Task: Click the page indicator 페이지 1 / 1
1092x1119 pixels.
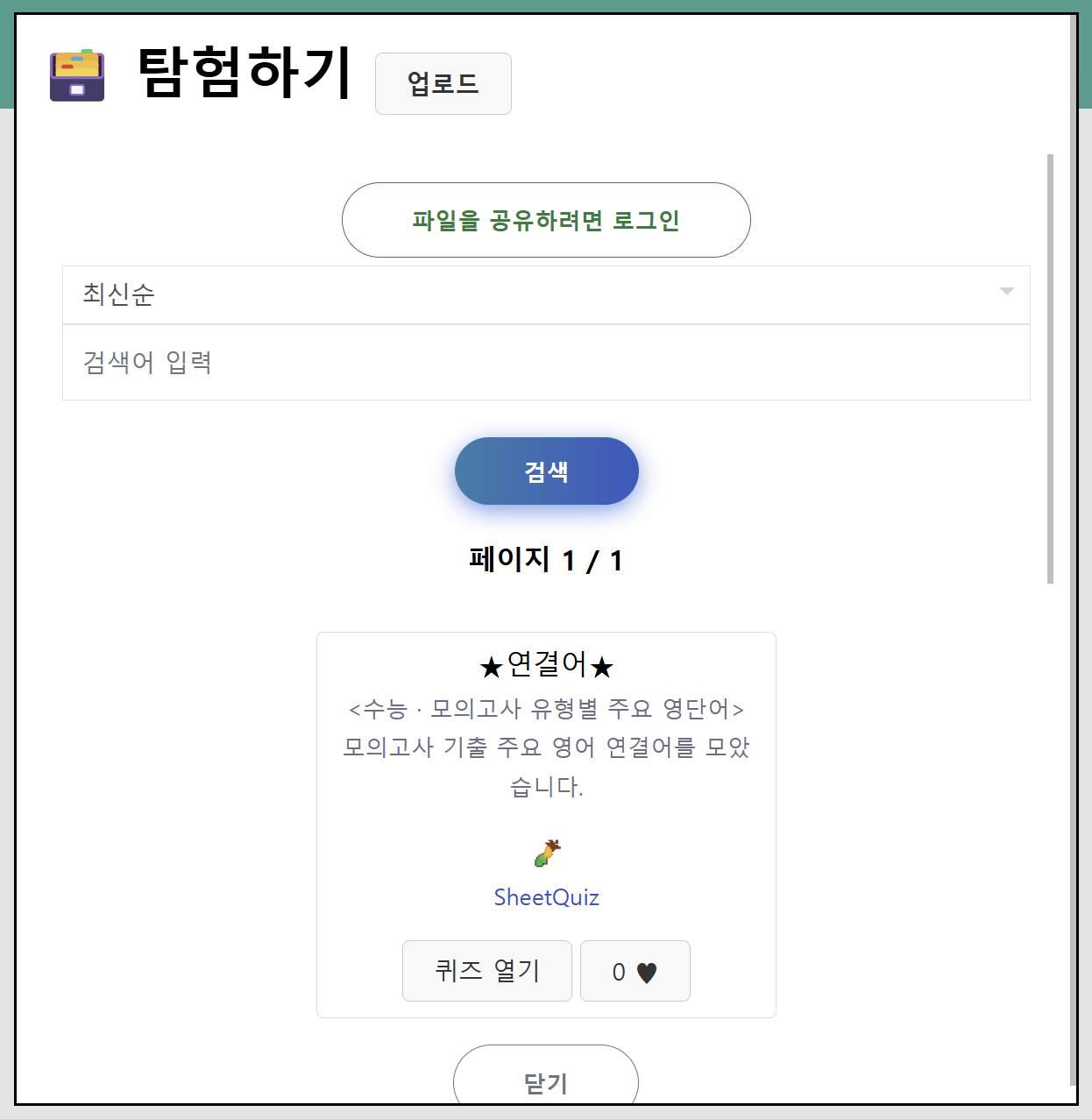Action: 546,559
